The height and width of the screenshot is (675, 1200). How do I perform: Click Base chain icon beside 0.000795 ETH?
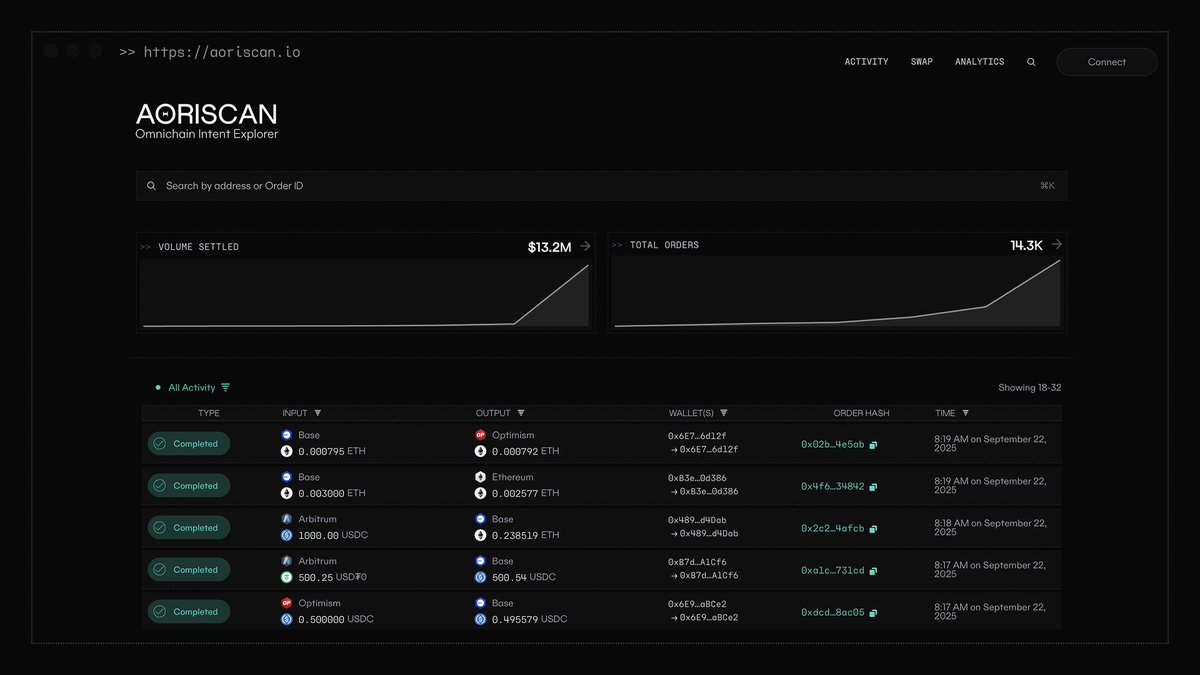pyautogui.click(x=287, y=435)
